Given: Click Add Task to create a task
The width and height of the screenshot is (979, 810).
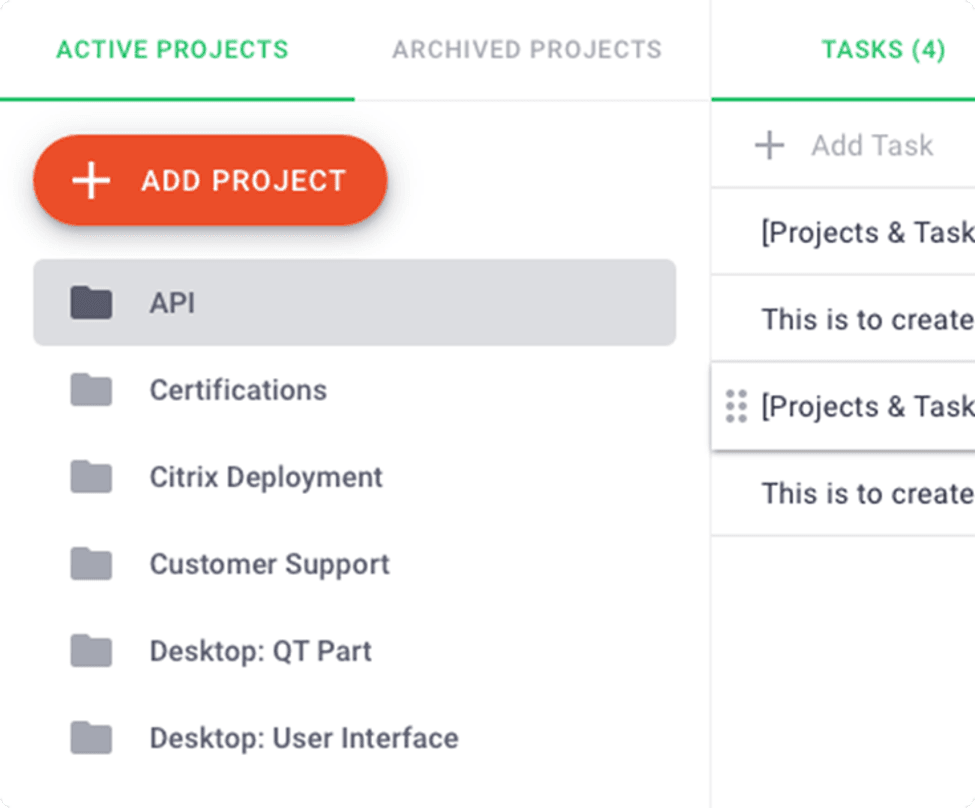Looking at the screenshot, I should pos(871,145).
